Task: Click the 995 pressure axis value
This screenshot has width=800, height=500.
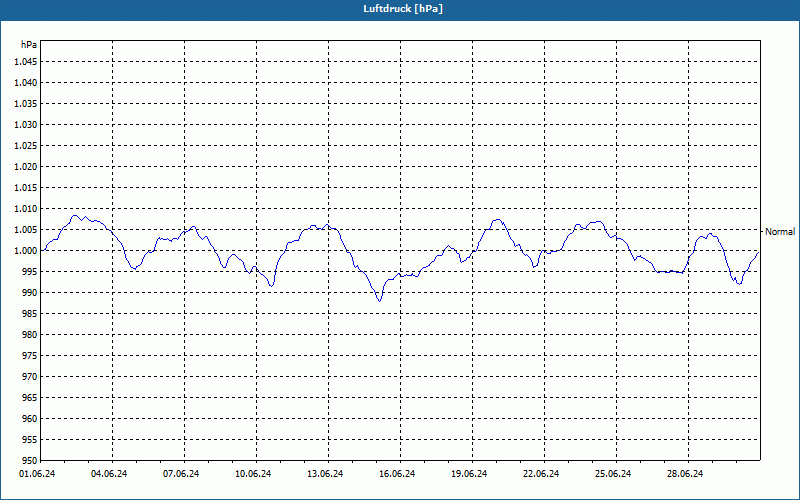Action: click(x=30, y=271)
